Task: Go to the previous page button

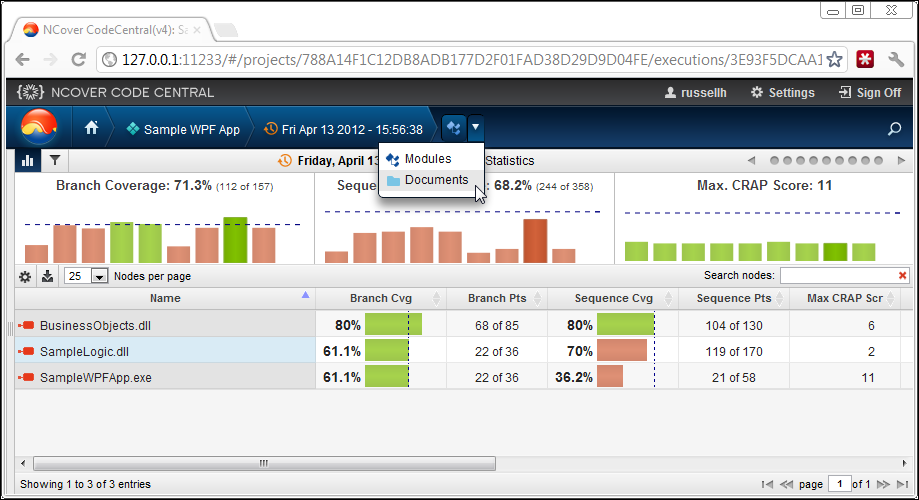Action: click(x=787, y=484)
